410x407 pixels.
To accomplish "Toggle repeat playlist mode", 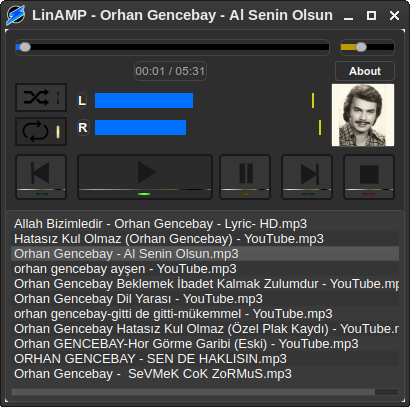I will pyautogui.click(x=41, y=131).
